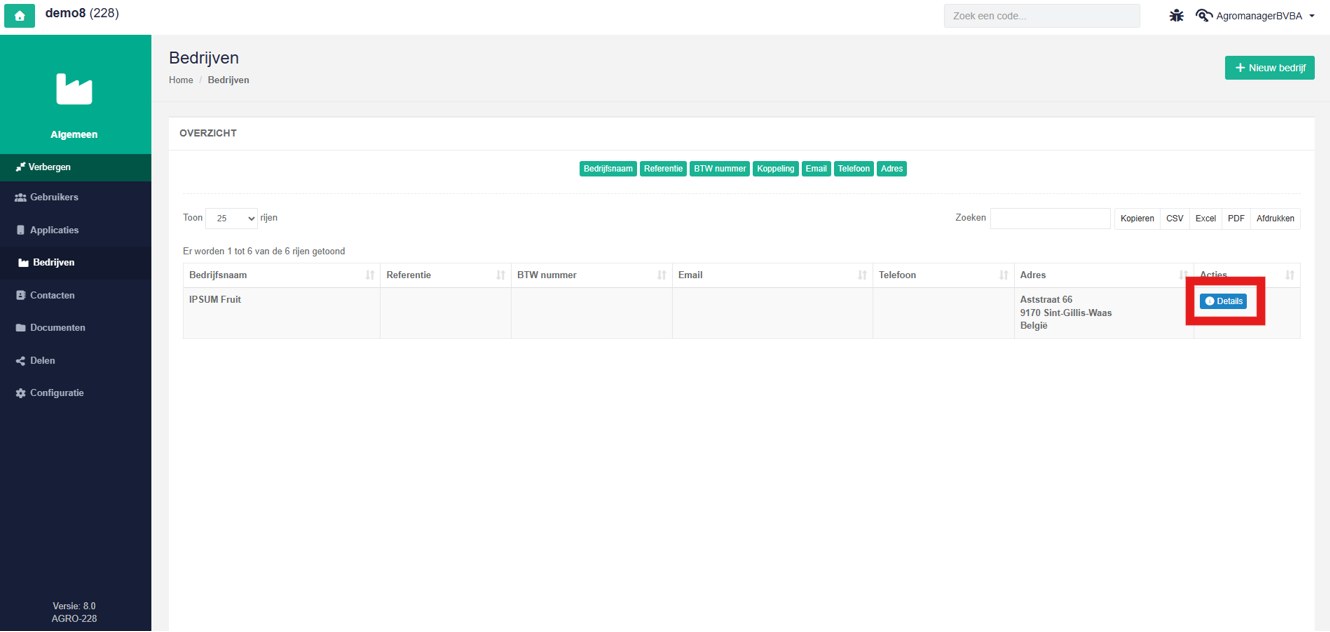1330x632 pixels.
Task: Print table with Afdrukken
Action: point(1275,218)
